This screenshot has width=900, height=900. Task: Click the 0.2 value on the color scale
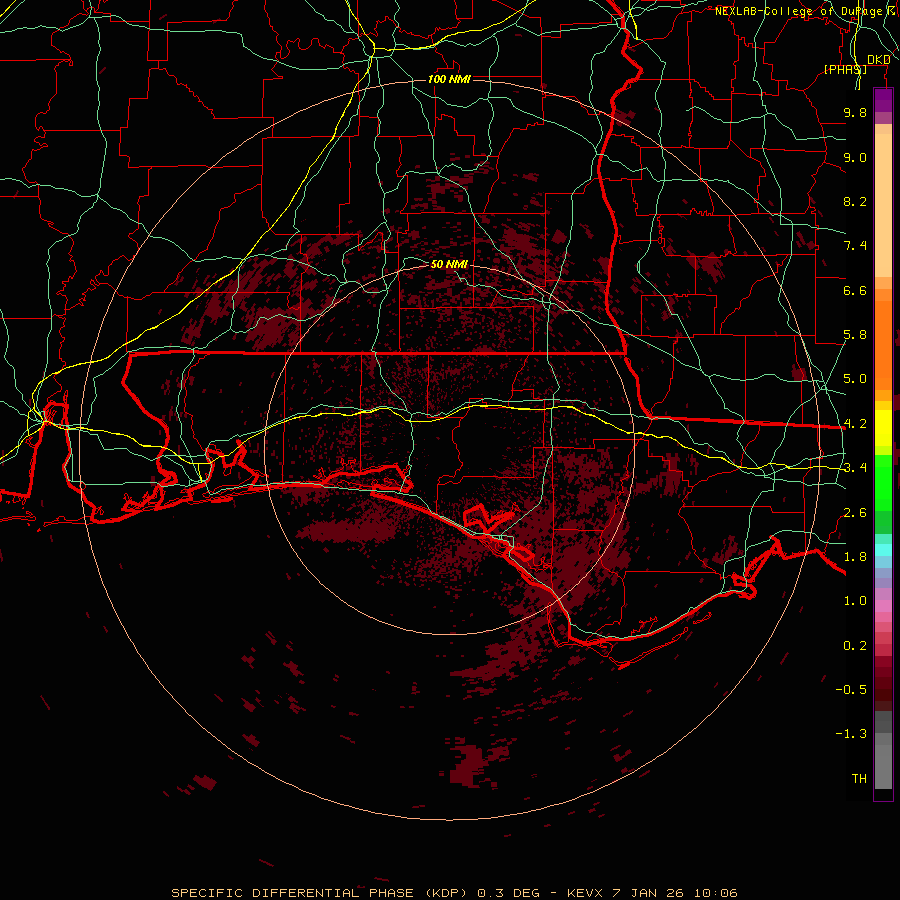pyautogui.click(x=855, y=646)
